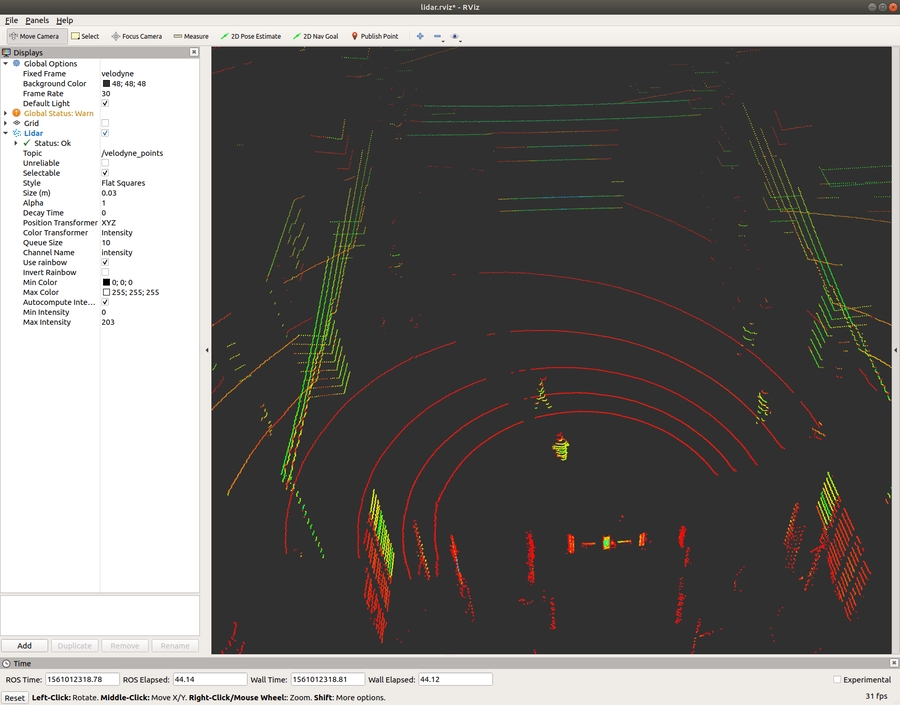Image resolution: width=900 pixels, height=705 pixels.
Task: Click the blue plus add-tool icon
Action: (420, 36)
